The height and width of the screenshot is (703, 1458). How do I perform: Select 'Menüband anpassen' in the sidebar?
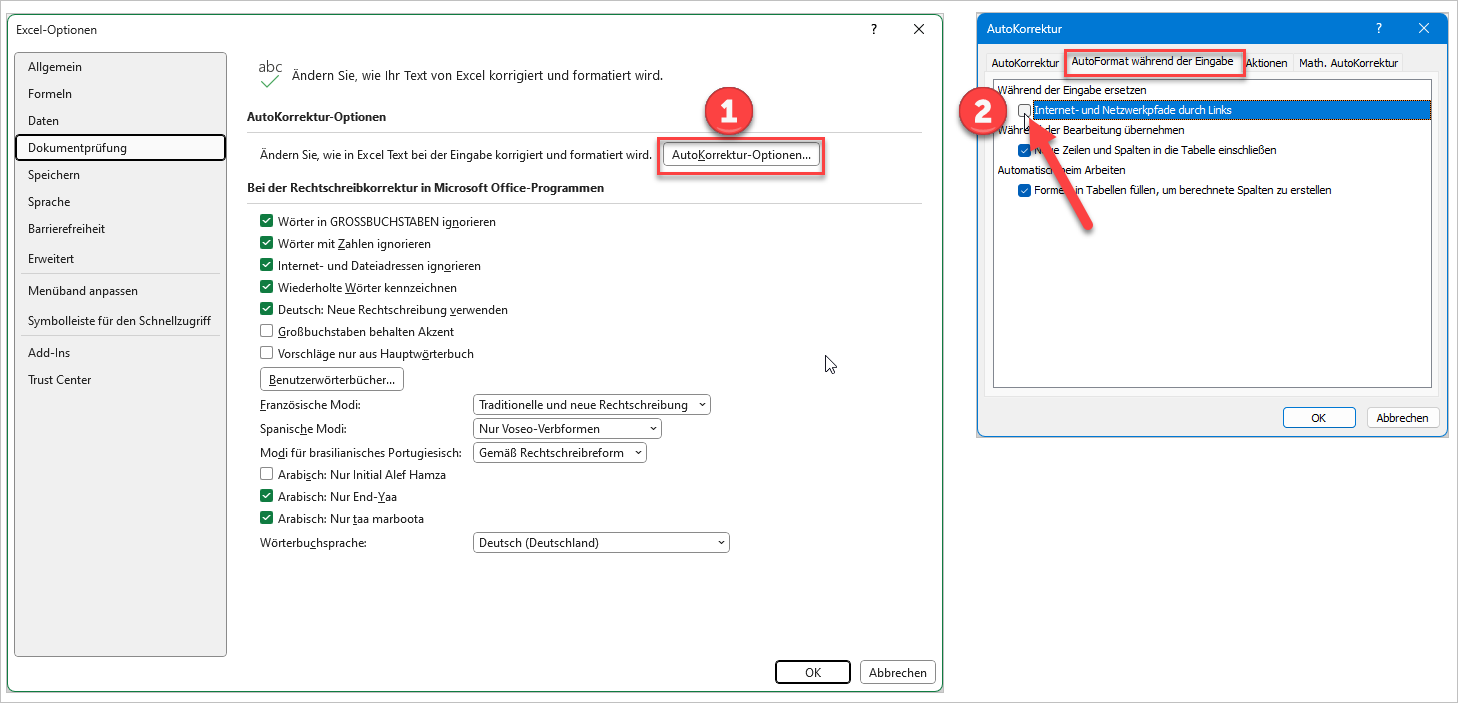pos(83,291)
